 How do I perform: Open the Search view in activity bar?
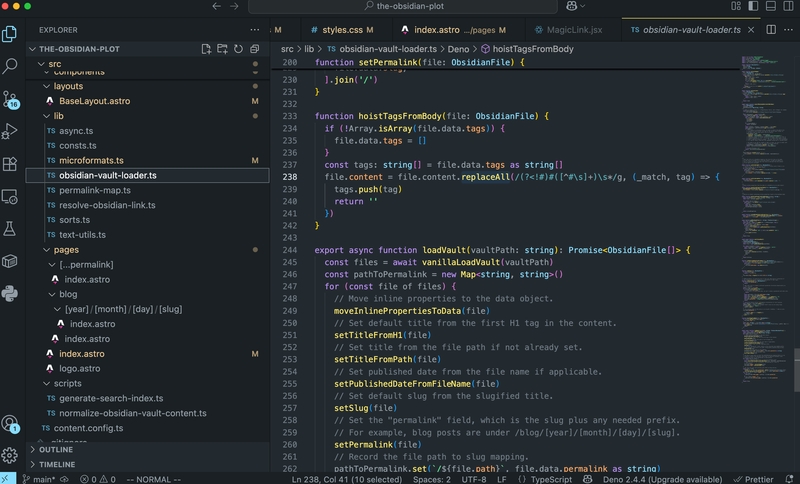point(11,66)
